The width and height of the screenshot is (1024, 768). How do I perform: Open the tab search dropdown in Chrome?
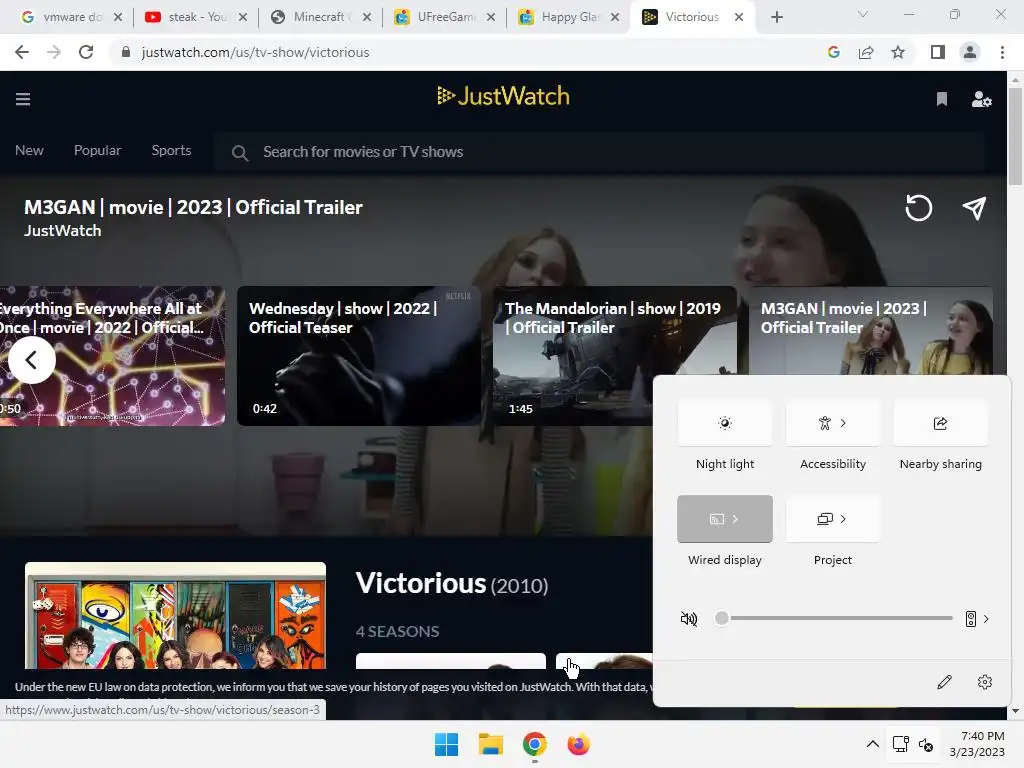click(x=863, y=14)
